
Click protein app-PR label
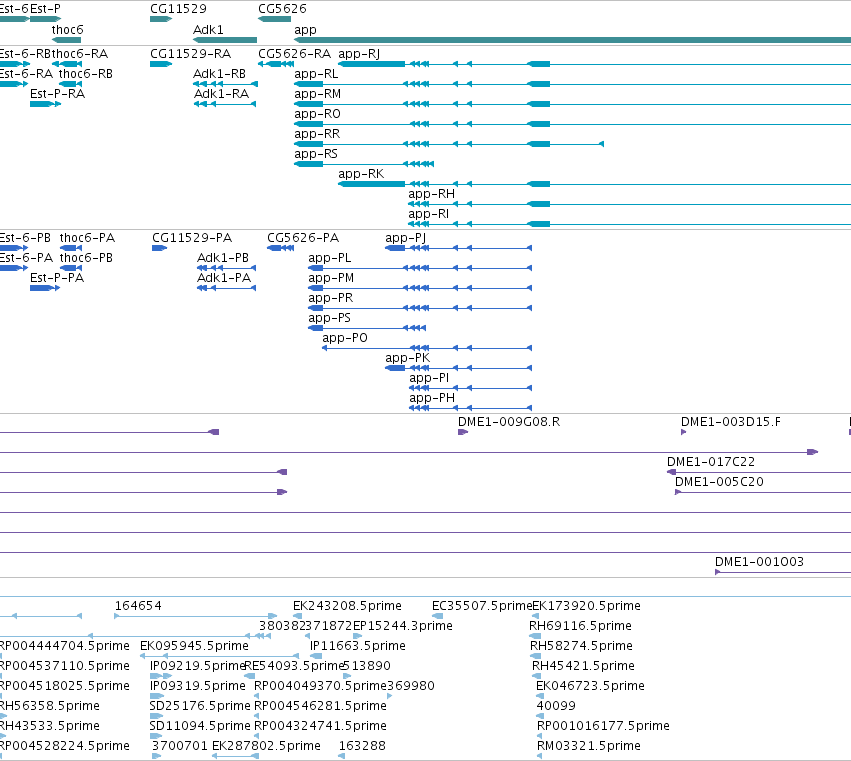point(331,298)
